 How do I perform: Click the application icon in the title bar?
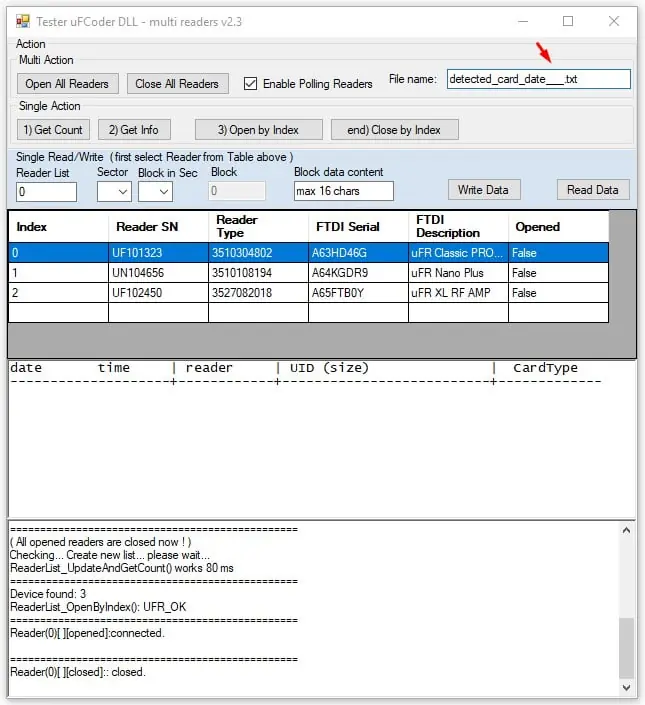tap(22, 21)
